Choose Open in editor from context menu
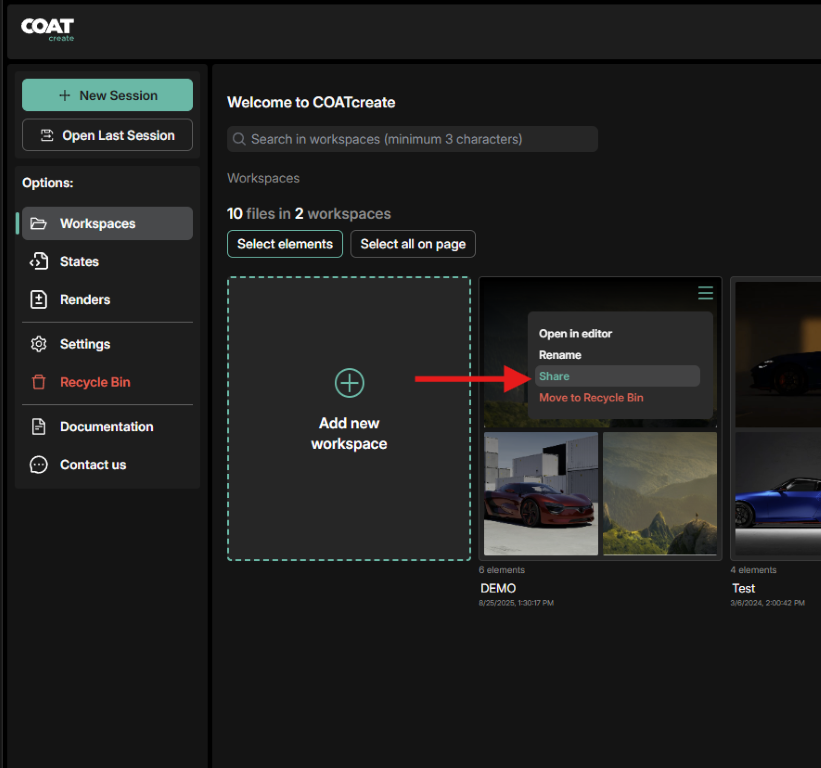 click(575, 334)
